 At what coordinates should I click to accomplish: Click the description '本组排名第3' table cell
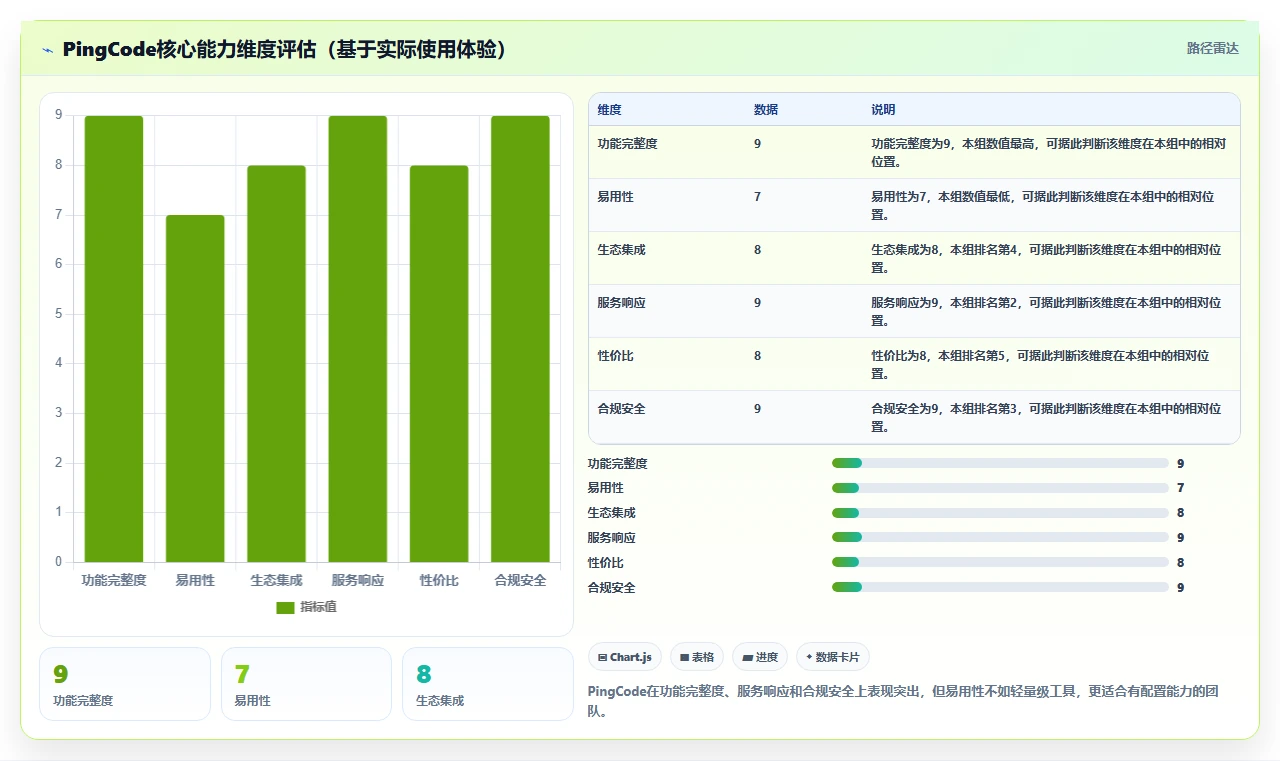coord(1051,417)
